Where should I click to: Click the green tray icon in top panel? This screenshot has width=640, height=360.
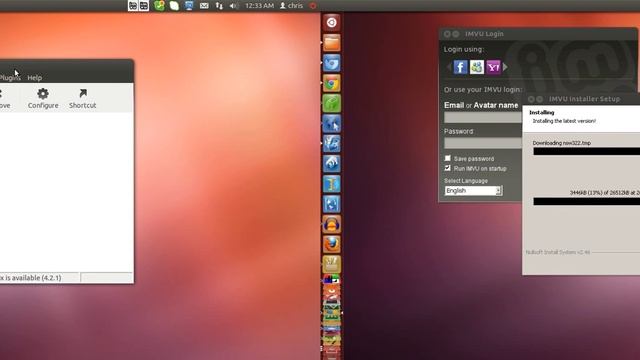(159, 6)
